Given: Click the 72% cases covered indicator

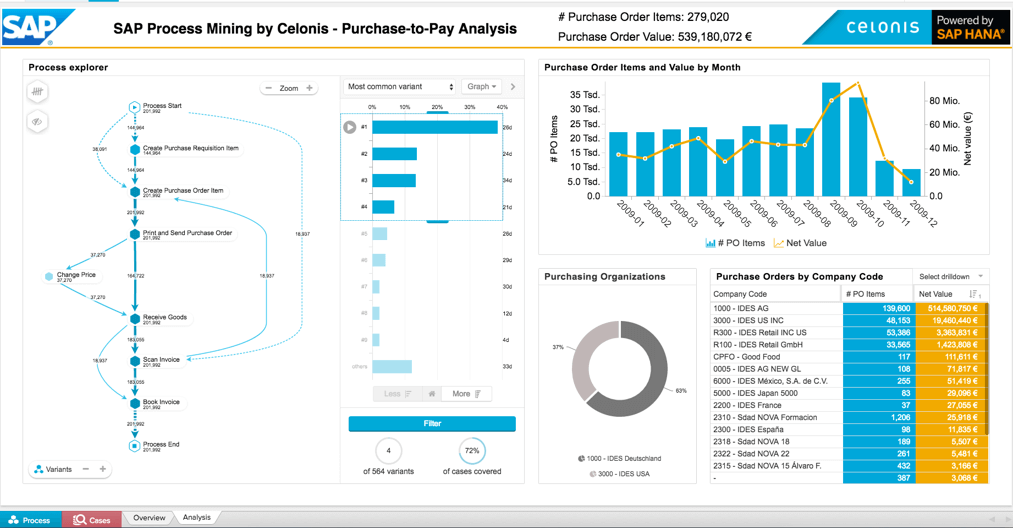Looking at the screenshot, I should click(472, 450).
